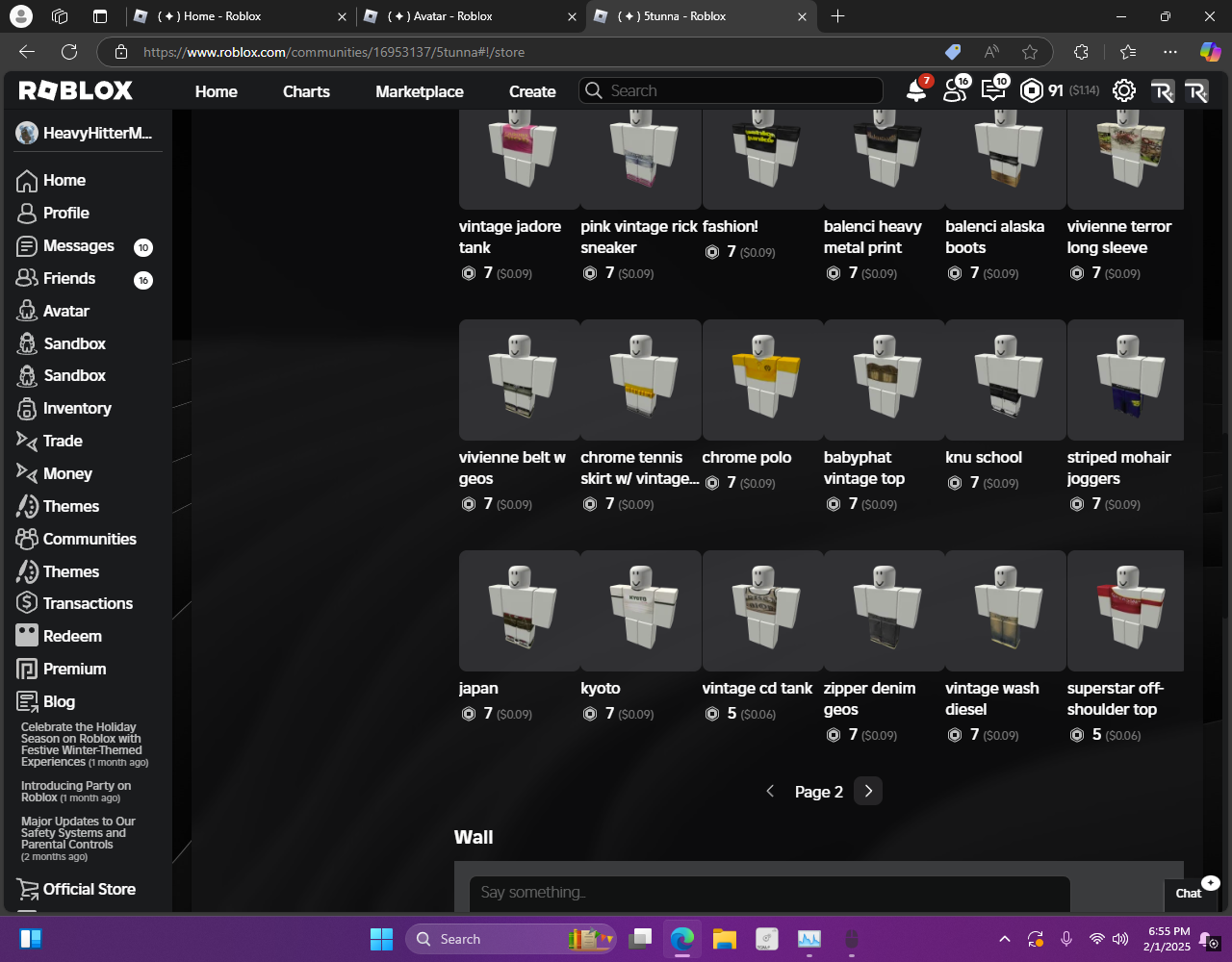Click the sidebar Friends icon
The width and height of the screenshot is (1232, 962).
pyautogui.click(x=27, y=279)
